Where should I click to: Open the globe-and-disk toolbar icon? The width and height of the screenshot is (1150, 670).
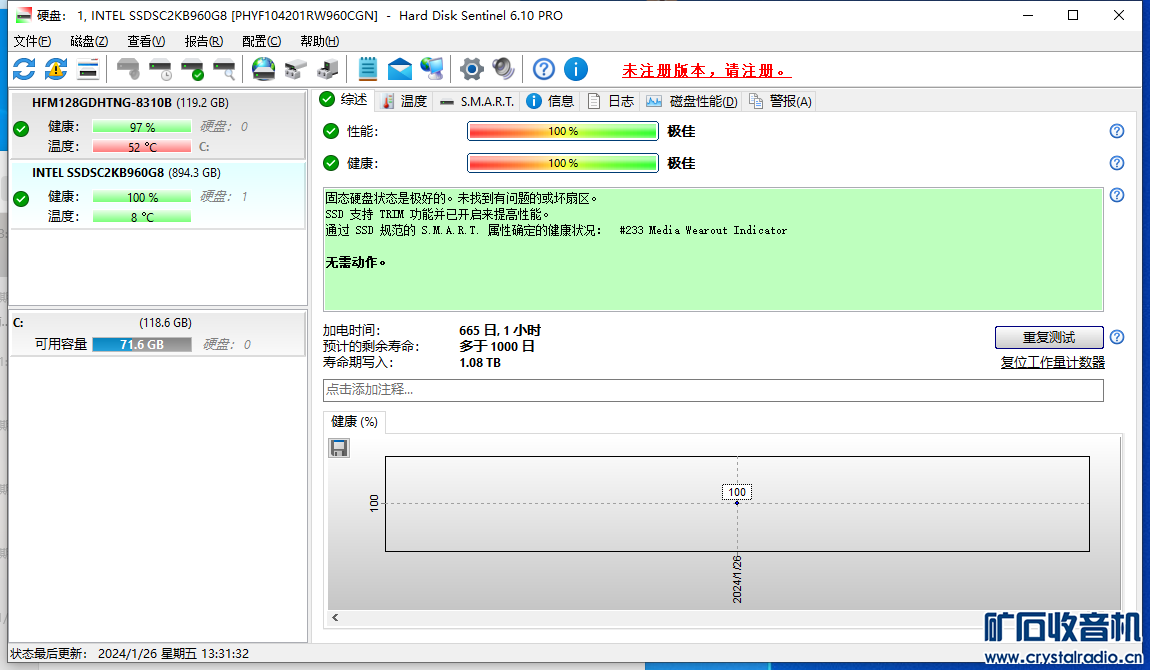click(263, 69)
